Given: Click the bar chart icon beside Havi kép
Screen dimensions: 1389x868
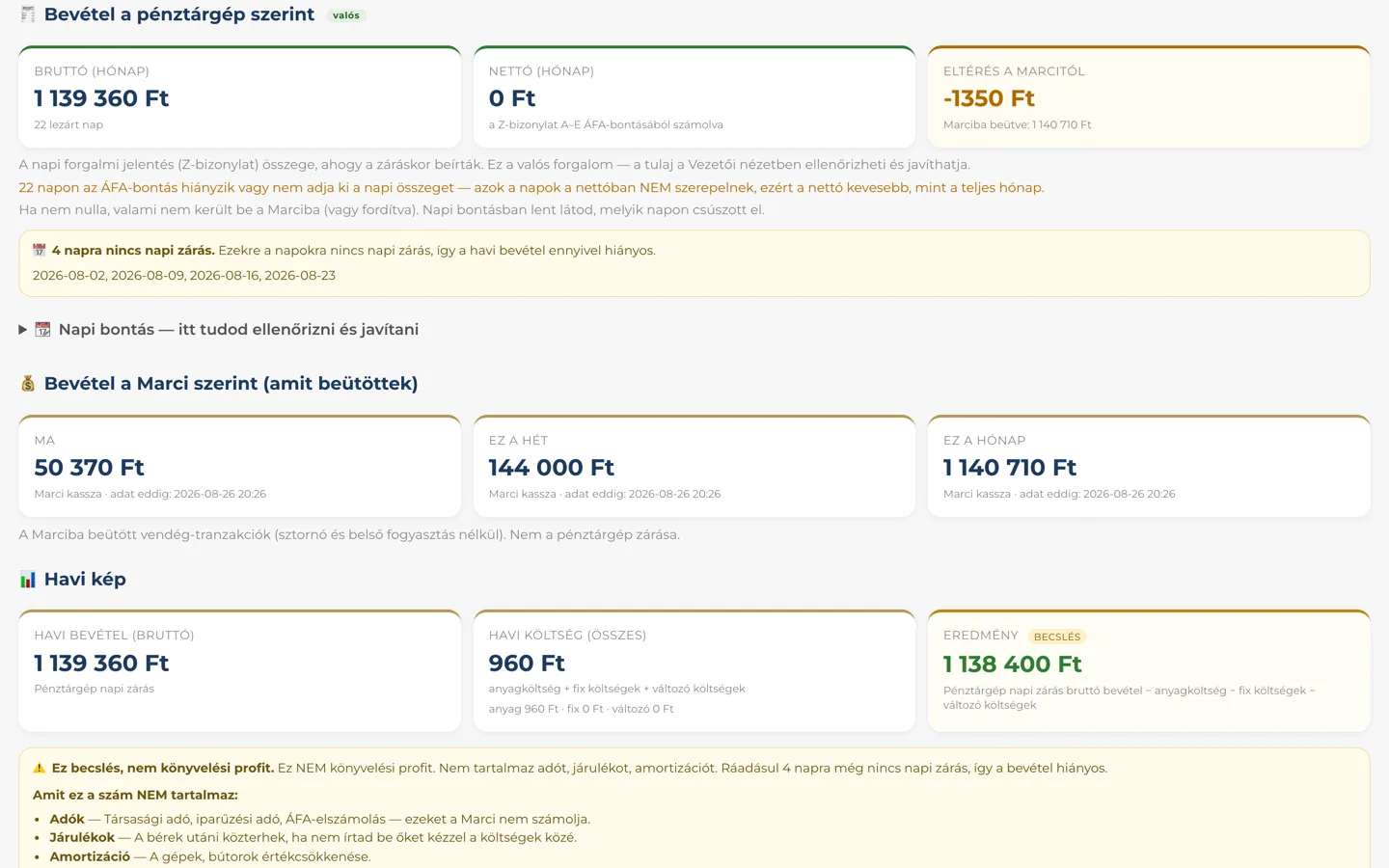Looking at the screenshot, I should tap(28, 580).
